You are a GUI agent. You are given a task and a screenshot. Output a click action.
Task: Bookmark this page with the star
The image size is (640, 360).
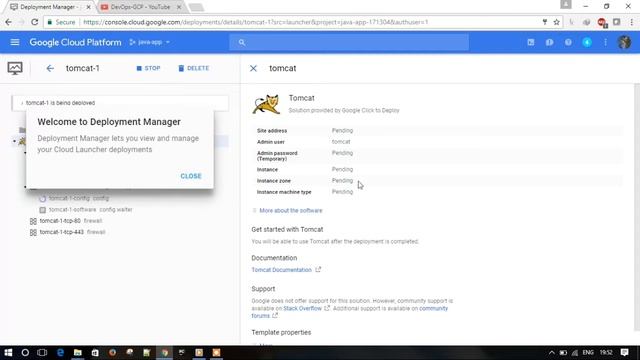point(556,22)
